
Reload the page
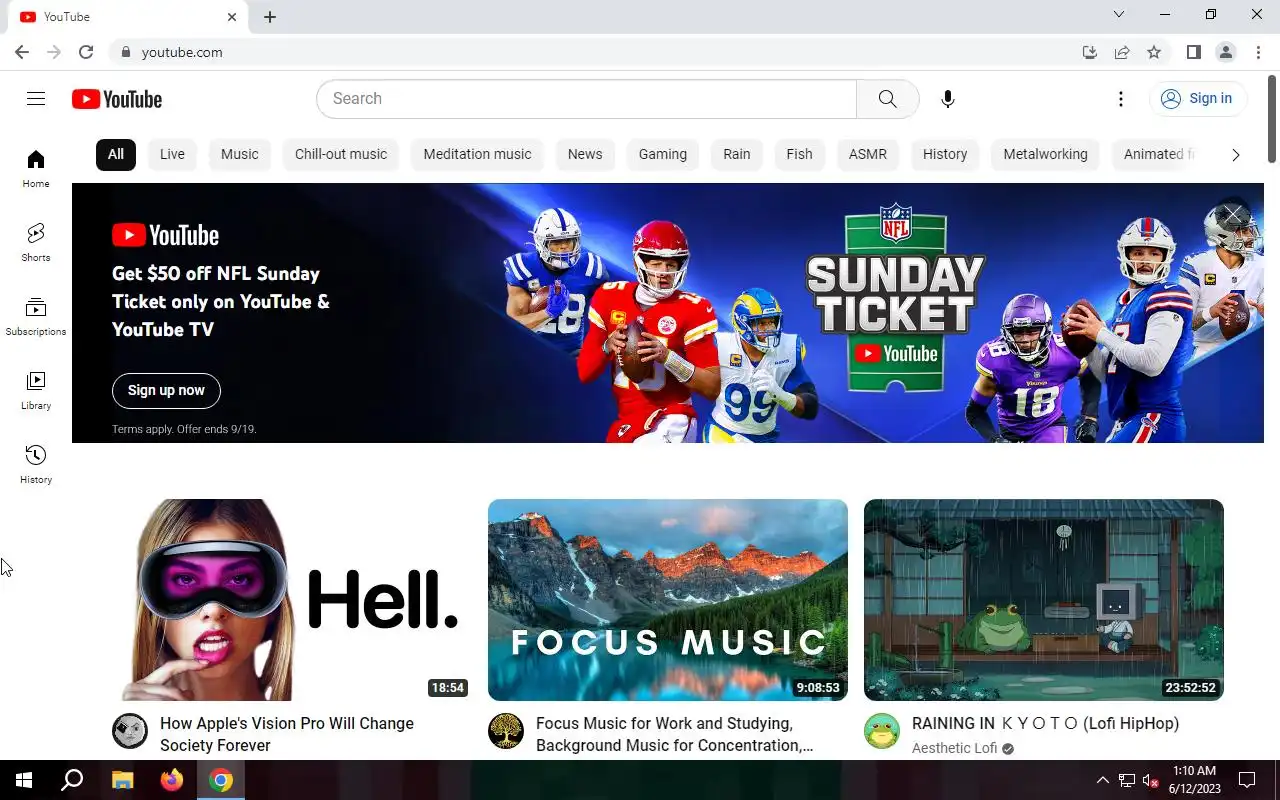pos(86,52)
